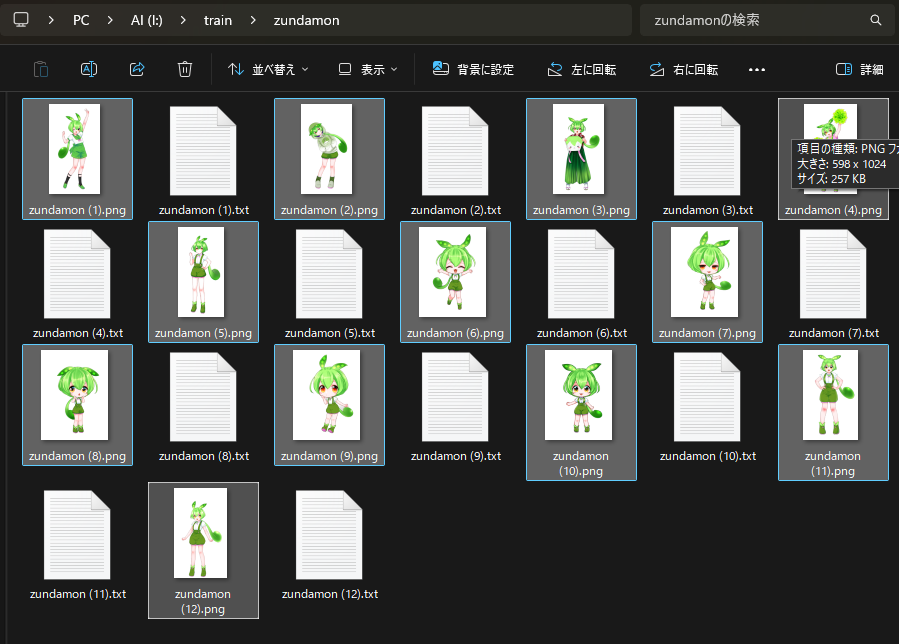Screen dimensions: 899x644
Task: Select zundamon (1).txt file icon
Action: click(203, 151)
